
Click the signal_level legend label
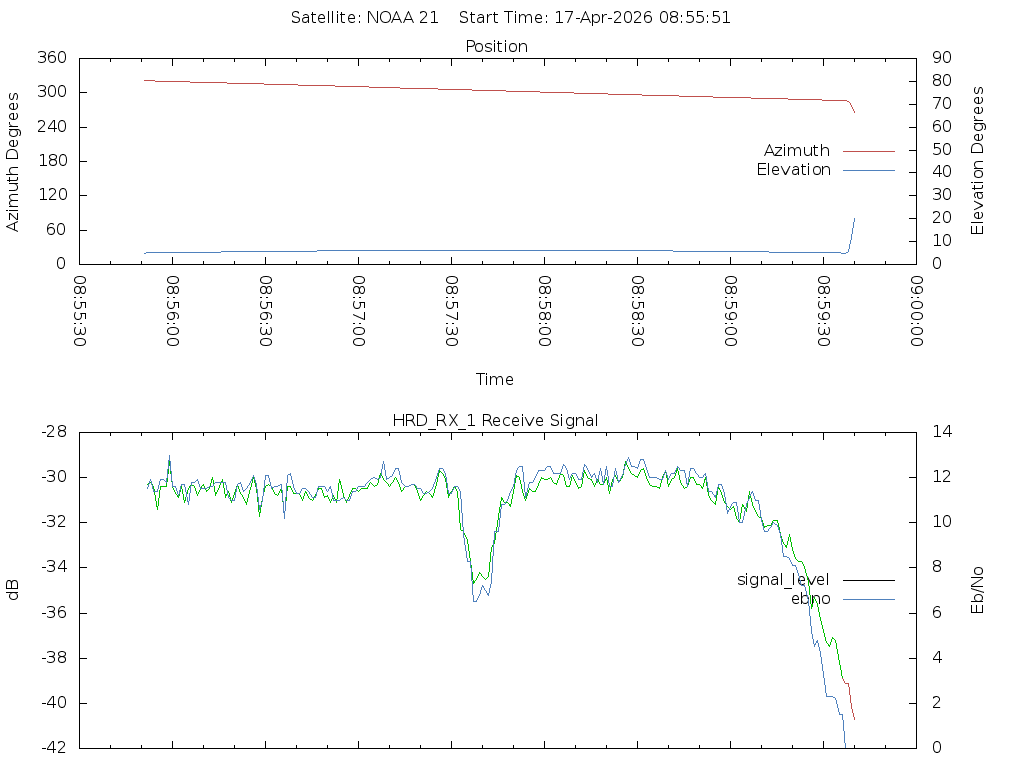(783, 580)
